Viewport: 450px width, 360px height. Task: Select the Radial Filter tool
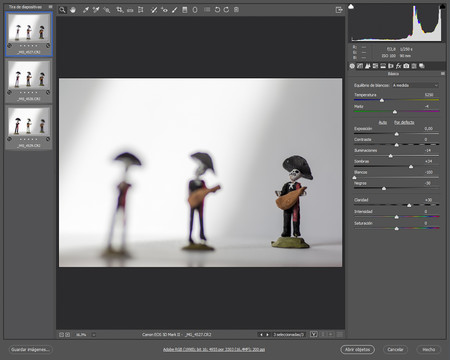click(x=195, y=10)
